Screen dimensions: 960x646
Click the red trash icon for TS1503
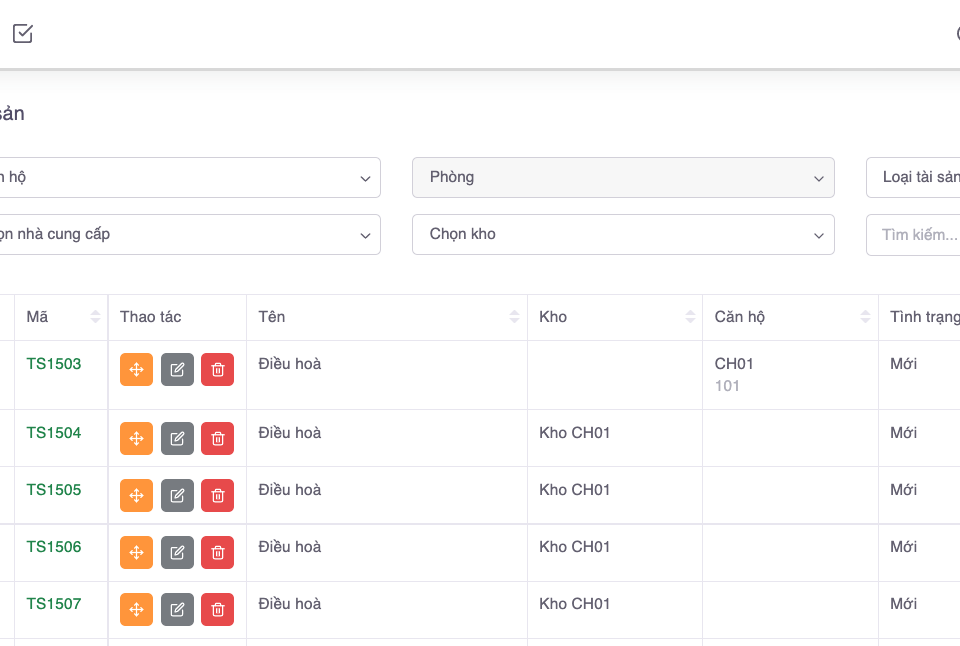tap(217, 370)
